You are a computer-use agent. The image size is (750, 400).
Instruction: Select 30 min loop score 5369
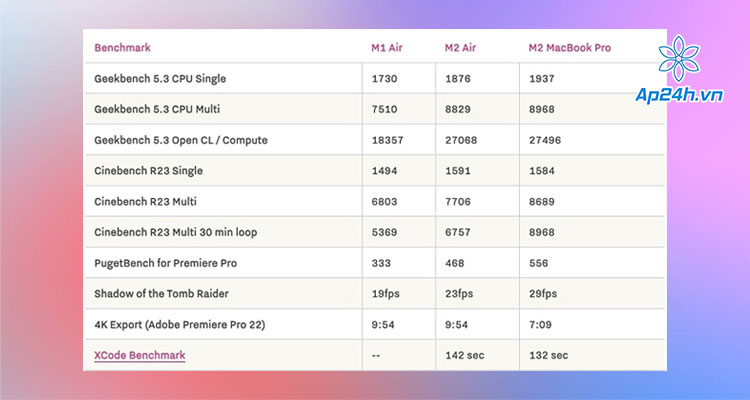385,232
